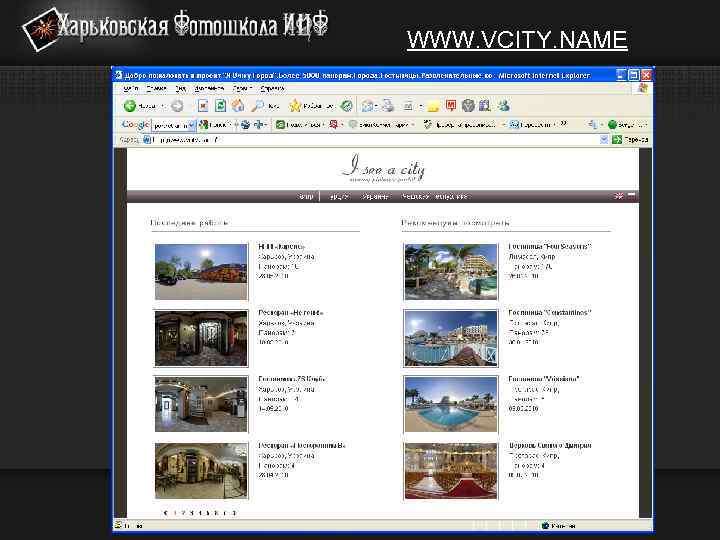Open the hotel lobby thumbnail, third on left
The width and height of the screenshot is (720, 540).
[x=201, y=405]
